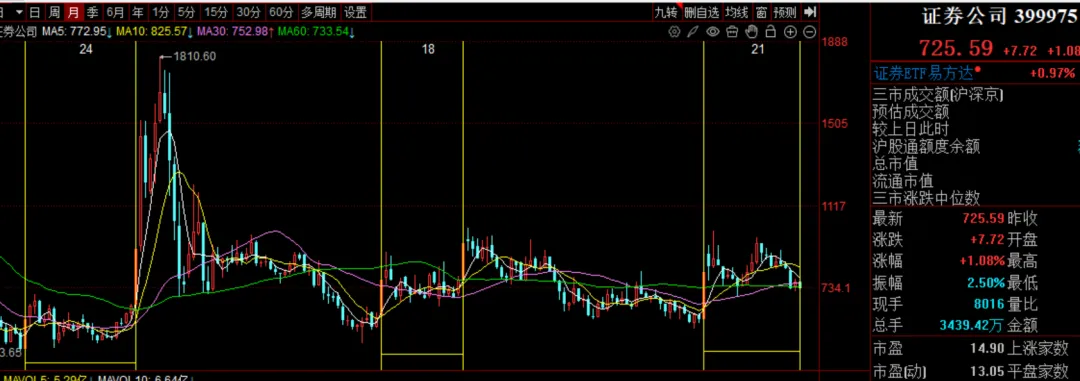The image size is (1080, 381).
Task: Switch to the 年 yearly period
Action: click(139, 12)
